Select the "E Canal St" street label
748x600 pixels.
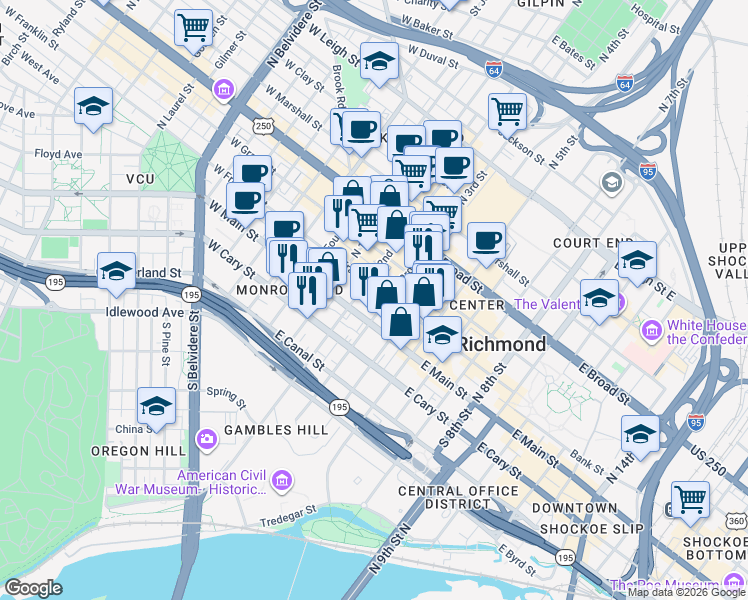tap(300, 351)
